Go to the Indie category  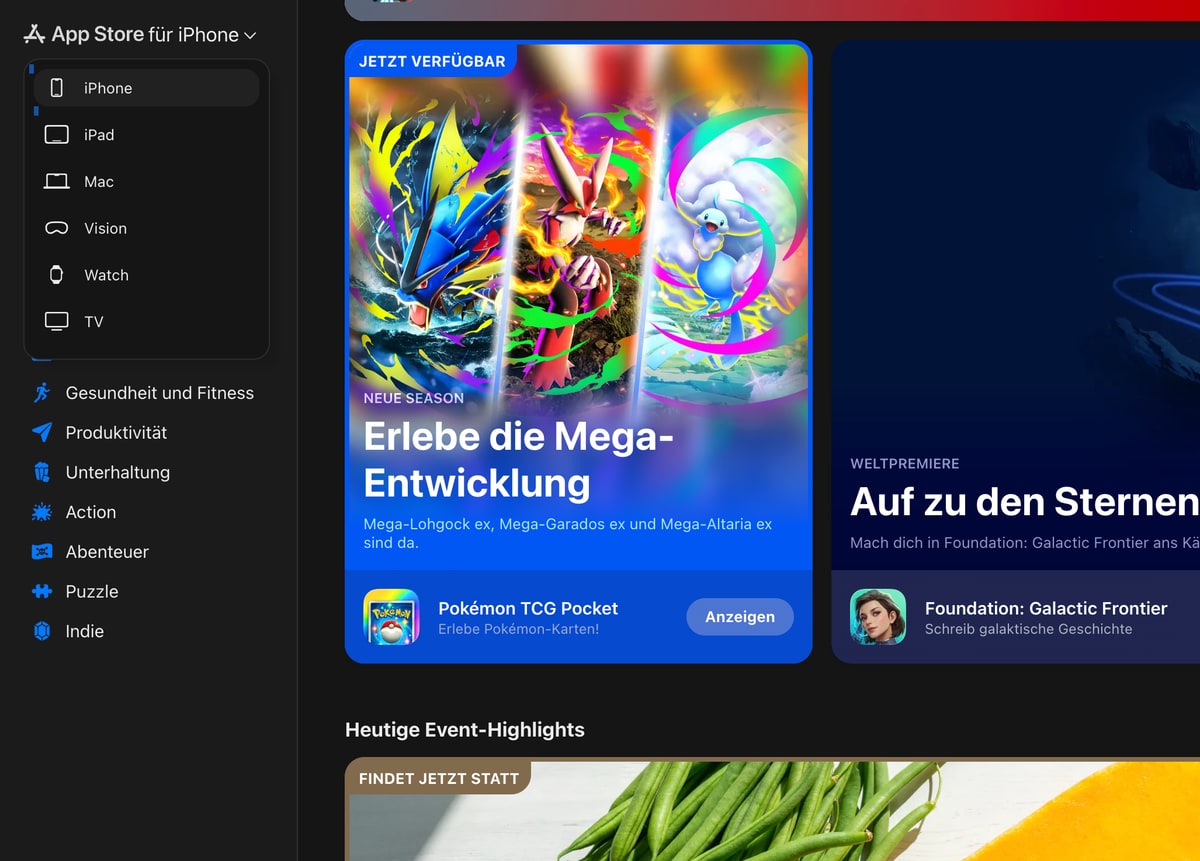84,631
